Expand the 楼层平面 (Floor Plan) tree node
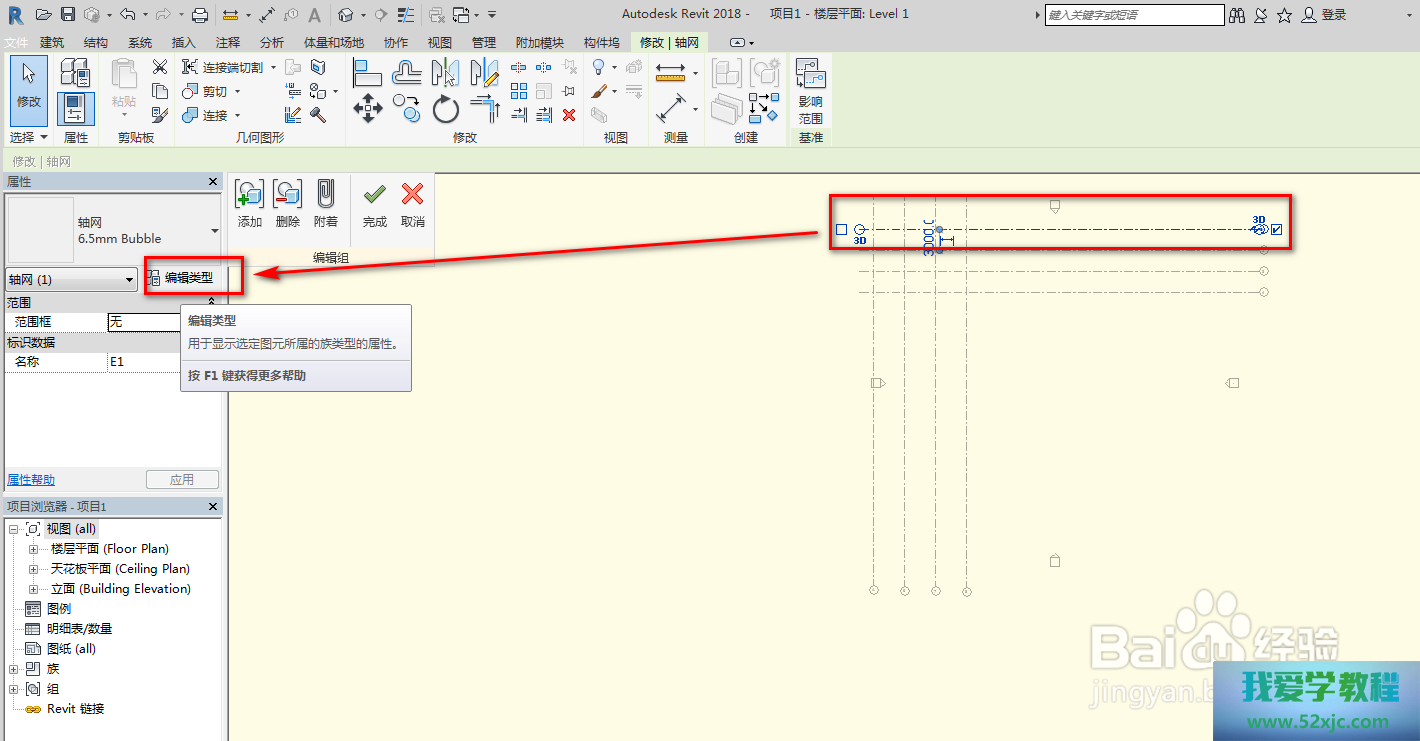1420x741 pixels. [x=33, y=549]
